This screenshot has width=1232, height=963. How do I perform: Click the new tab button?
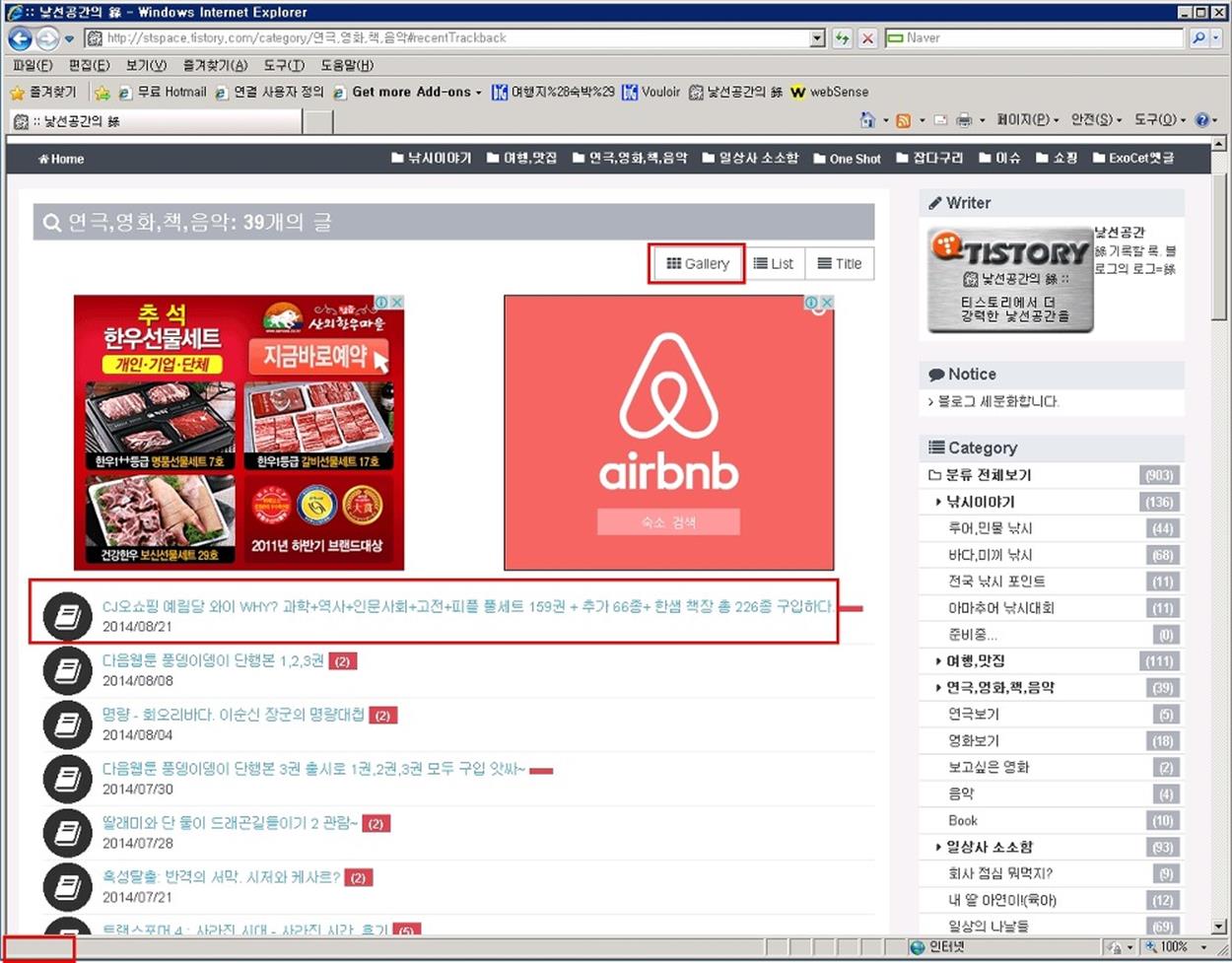[x=317, y=121]
